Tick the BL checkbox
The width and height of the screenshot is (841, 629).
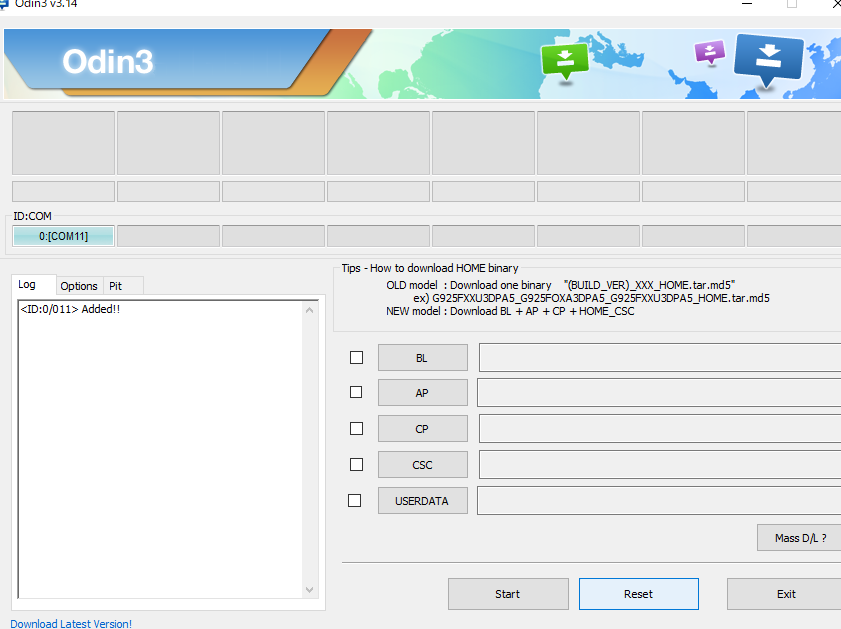(356, 358)
